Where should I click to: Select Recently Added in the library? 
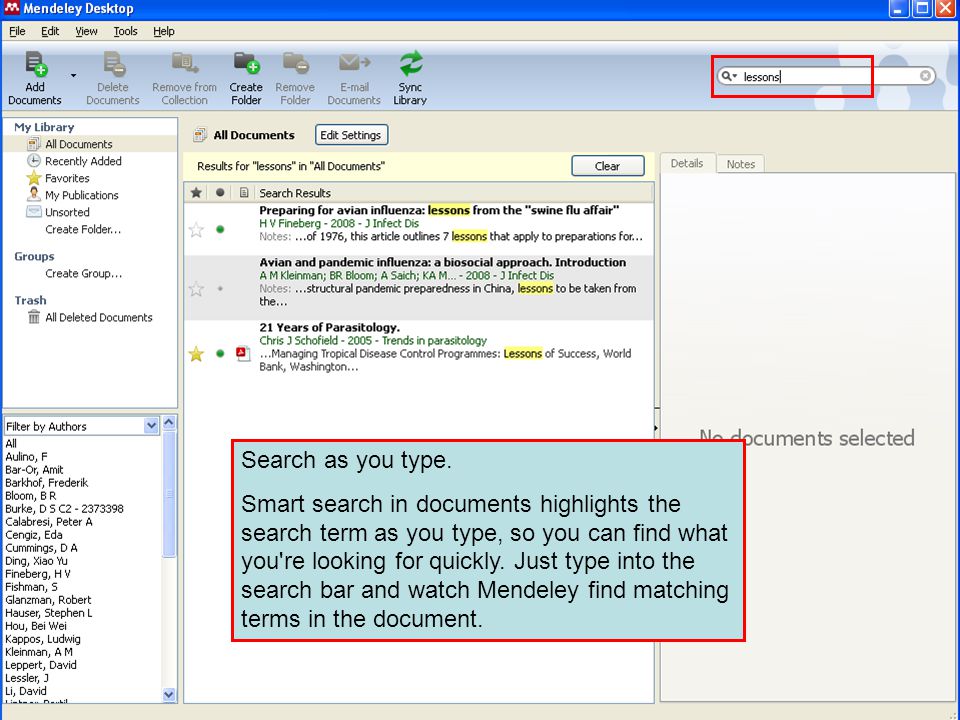click(x=83, y=161)
